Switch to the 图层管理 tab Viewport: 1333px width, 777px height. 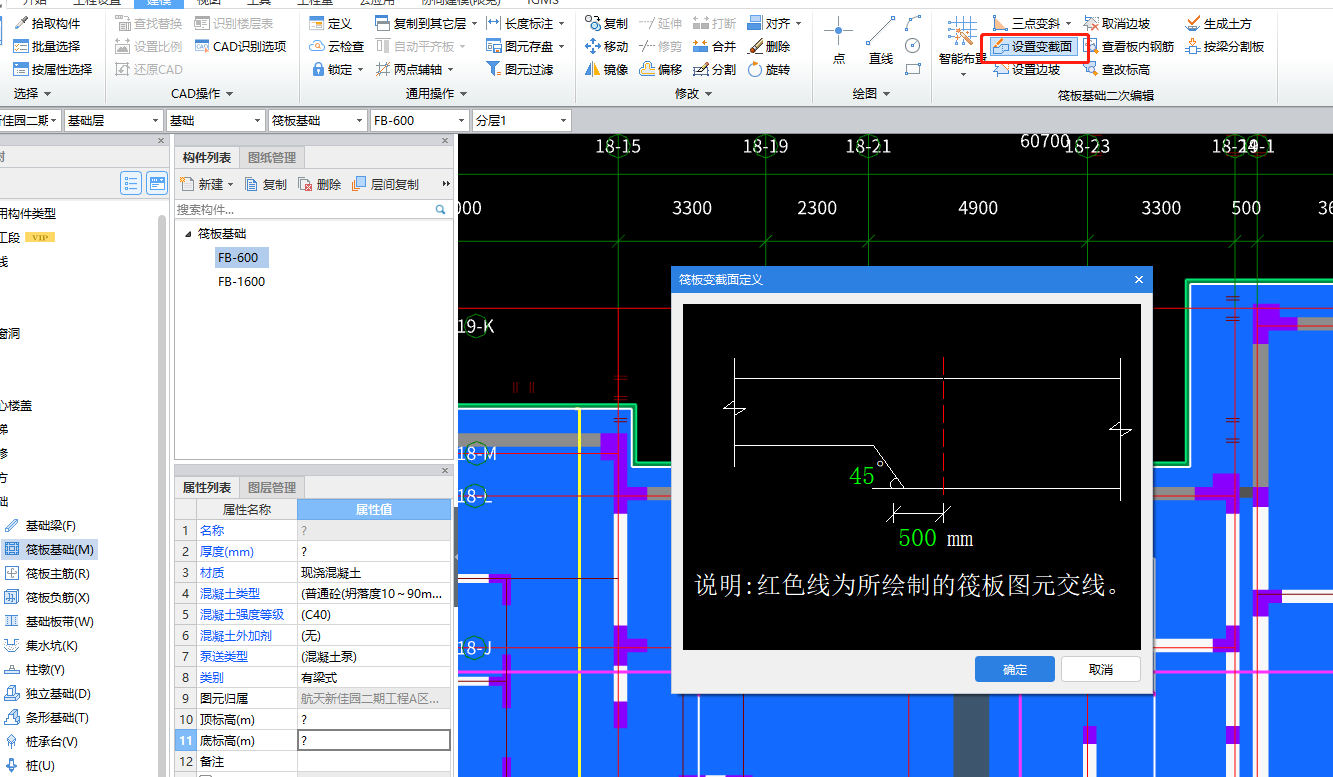coord(272,488)
